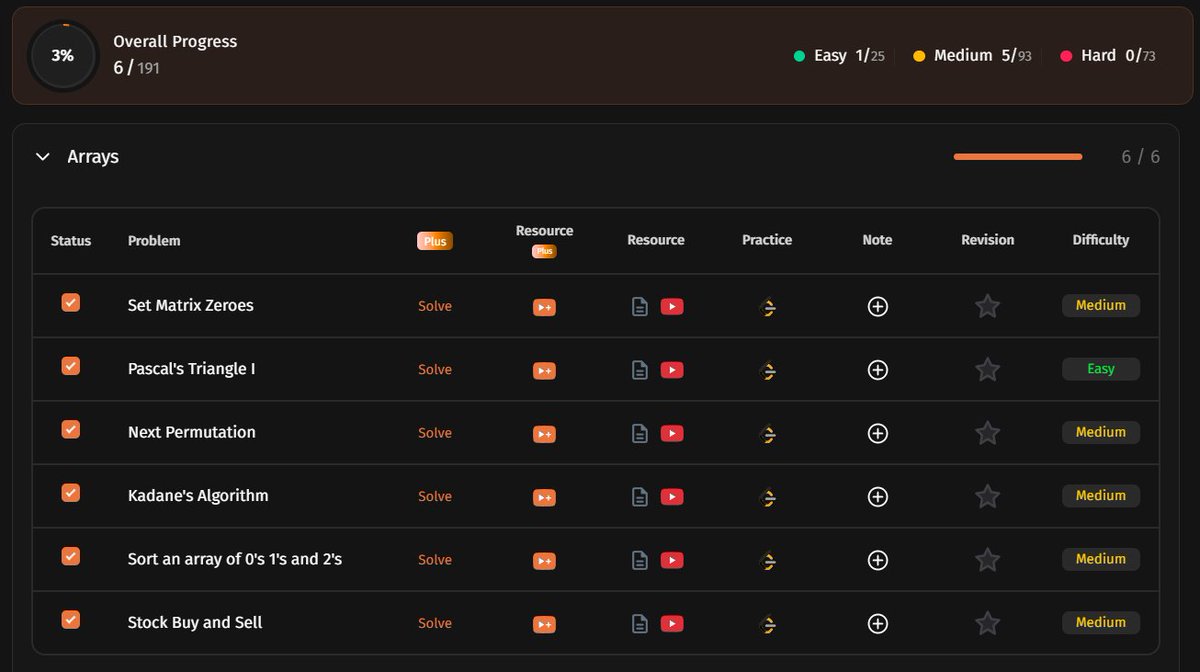Open article resource for Next Permutation
Viewport: 1200px width, 672px height.
[x=640, y=434]
